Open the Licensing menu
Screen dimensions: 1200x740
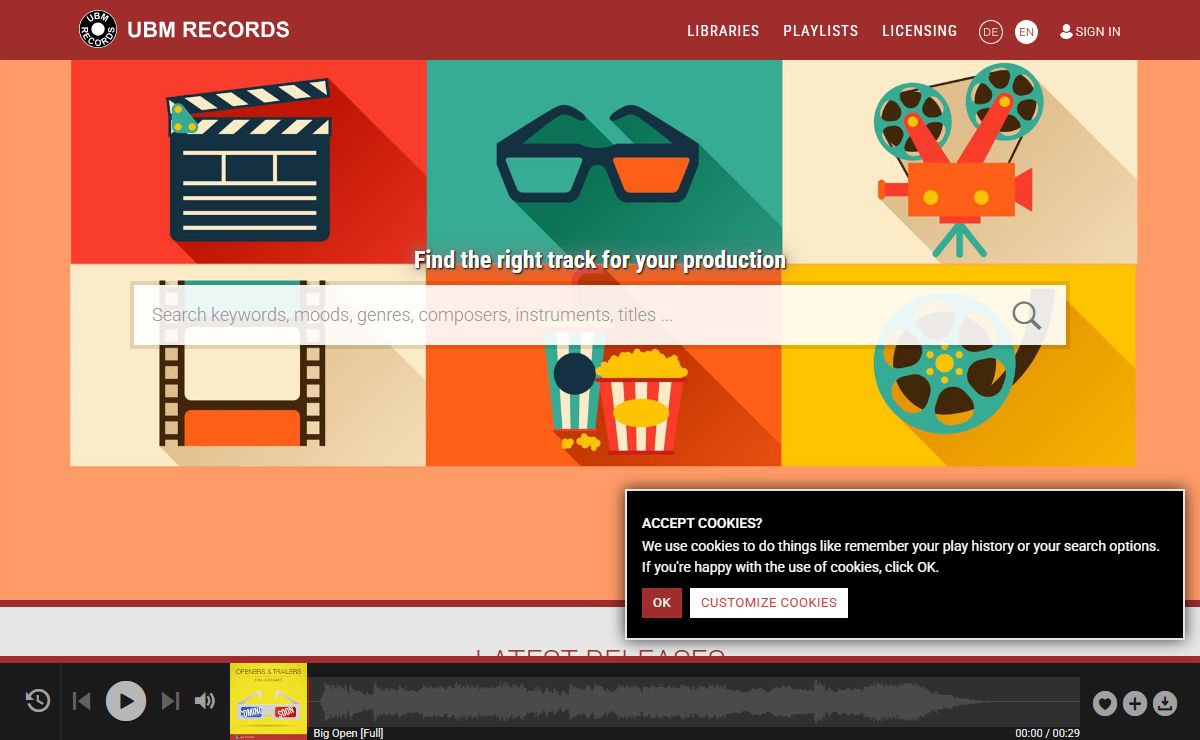coord(920,31)
